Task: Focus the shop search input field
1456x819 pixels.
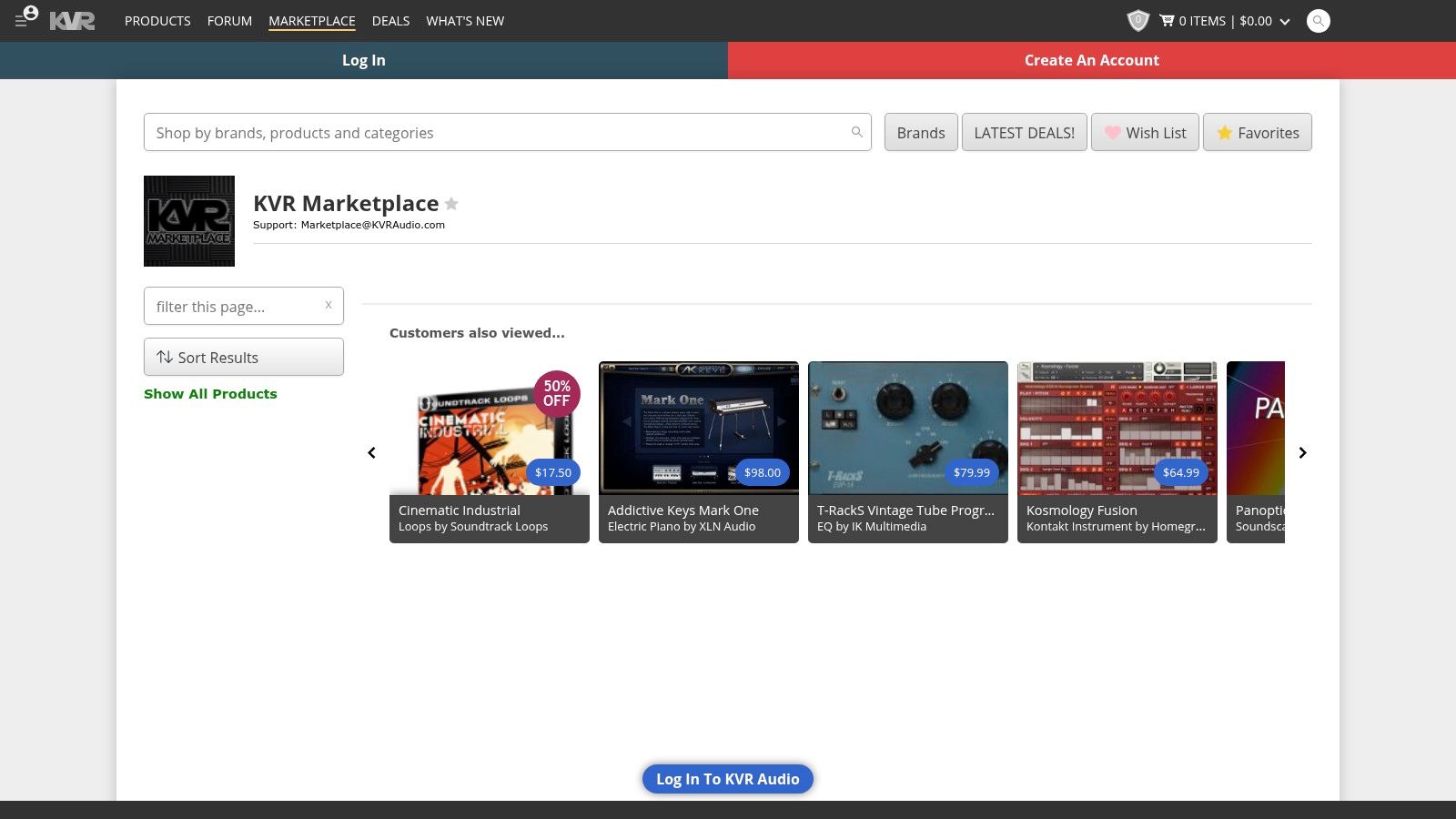Action: (x=507, y=132)
